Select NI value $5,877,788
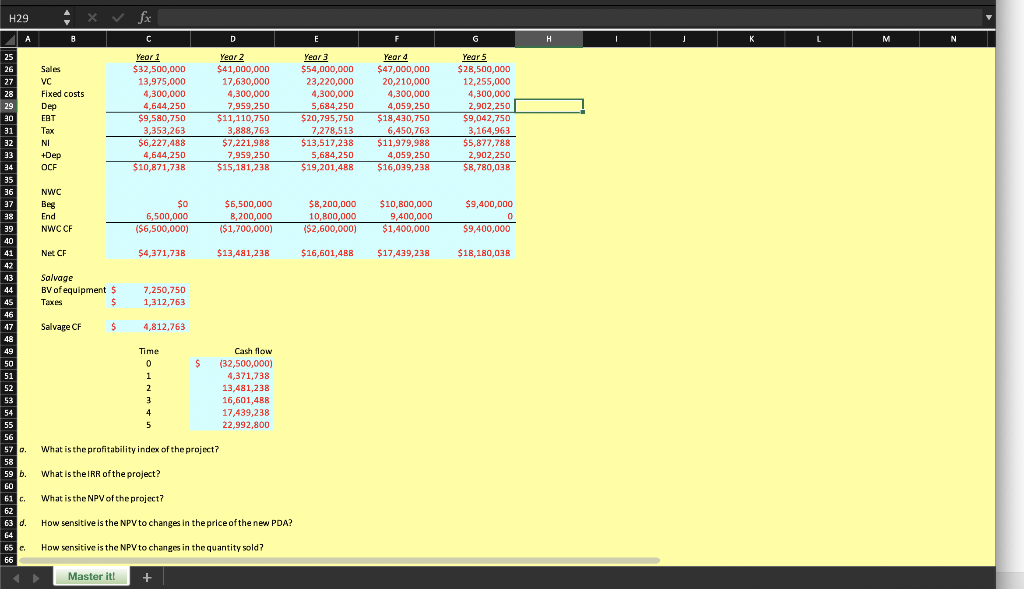This screenshot has height=589, width=1024. click(487, 143)
